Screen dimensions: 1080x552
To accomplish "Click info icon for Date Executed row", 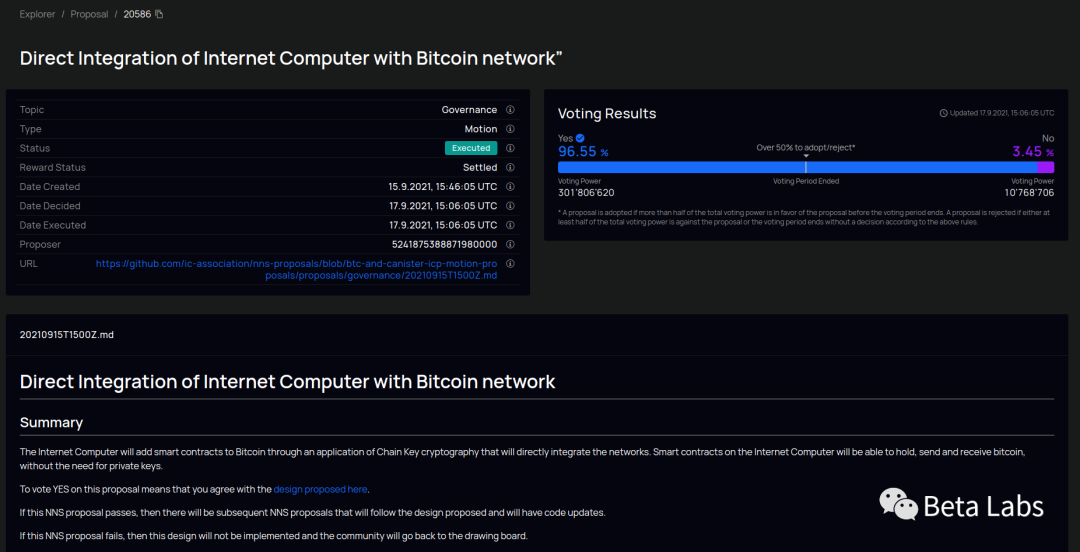I will [510, 225].
